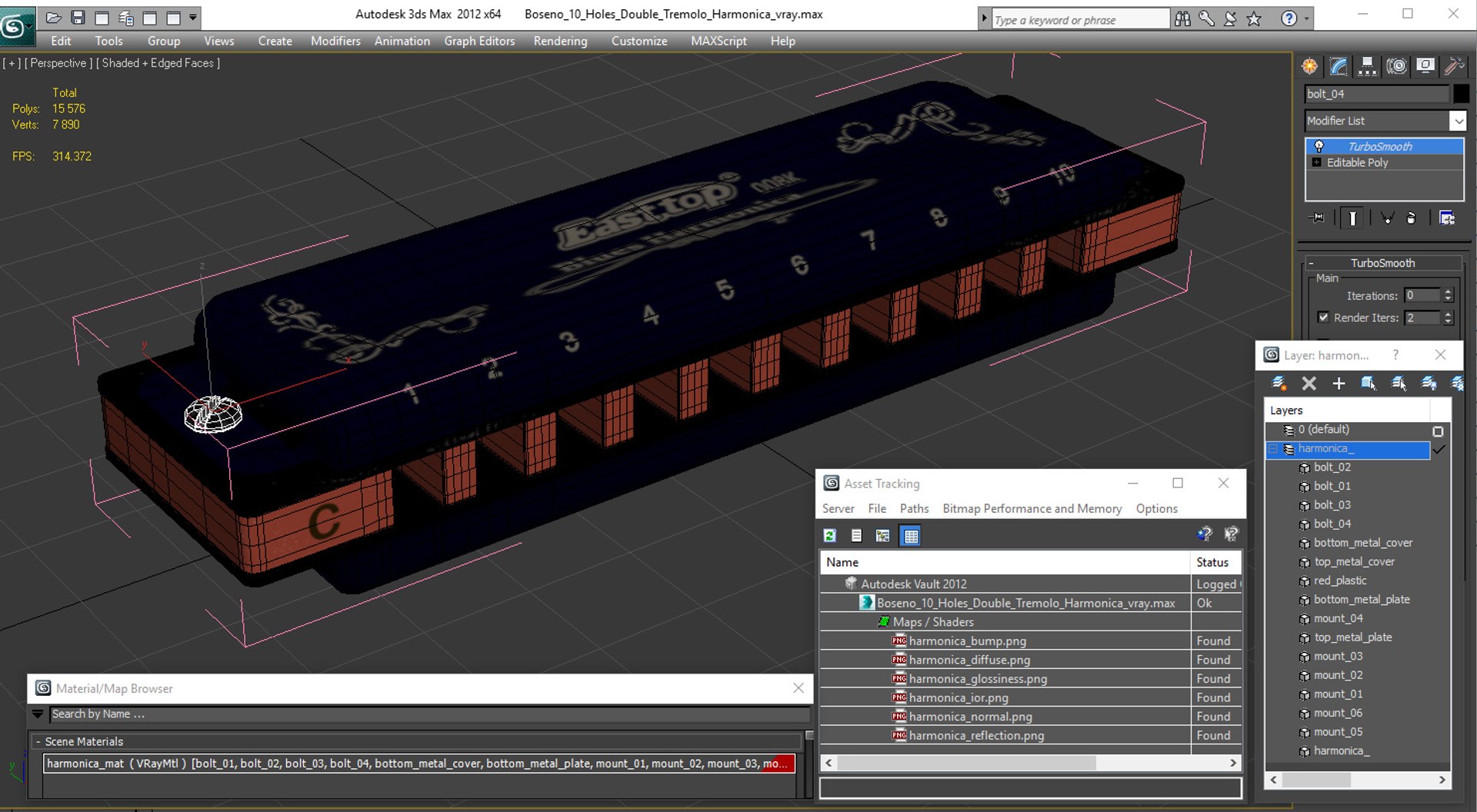The image size is (1477, 812).
Task: Click the Make Unique icon
Action: pos(1387,218)
